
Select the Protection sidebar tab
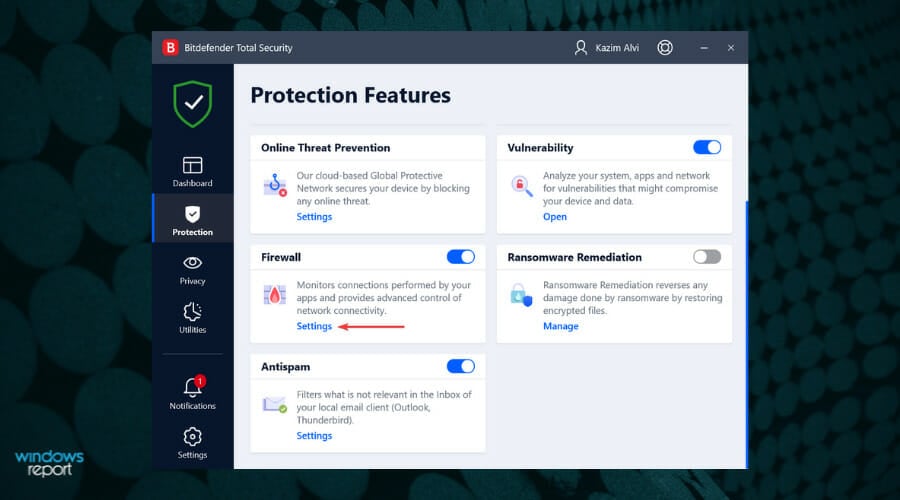pyautogui.click(x=192, y=220)
